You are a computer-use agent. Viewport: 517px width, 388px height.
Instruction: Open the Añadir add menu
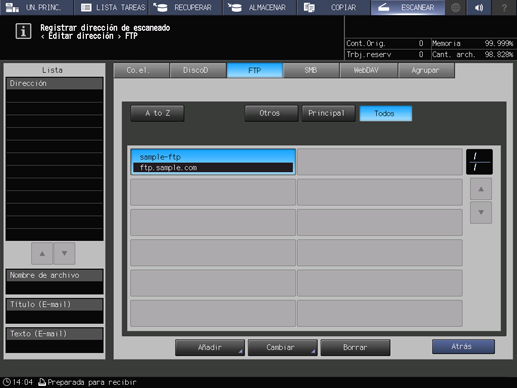210,348
